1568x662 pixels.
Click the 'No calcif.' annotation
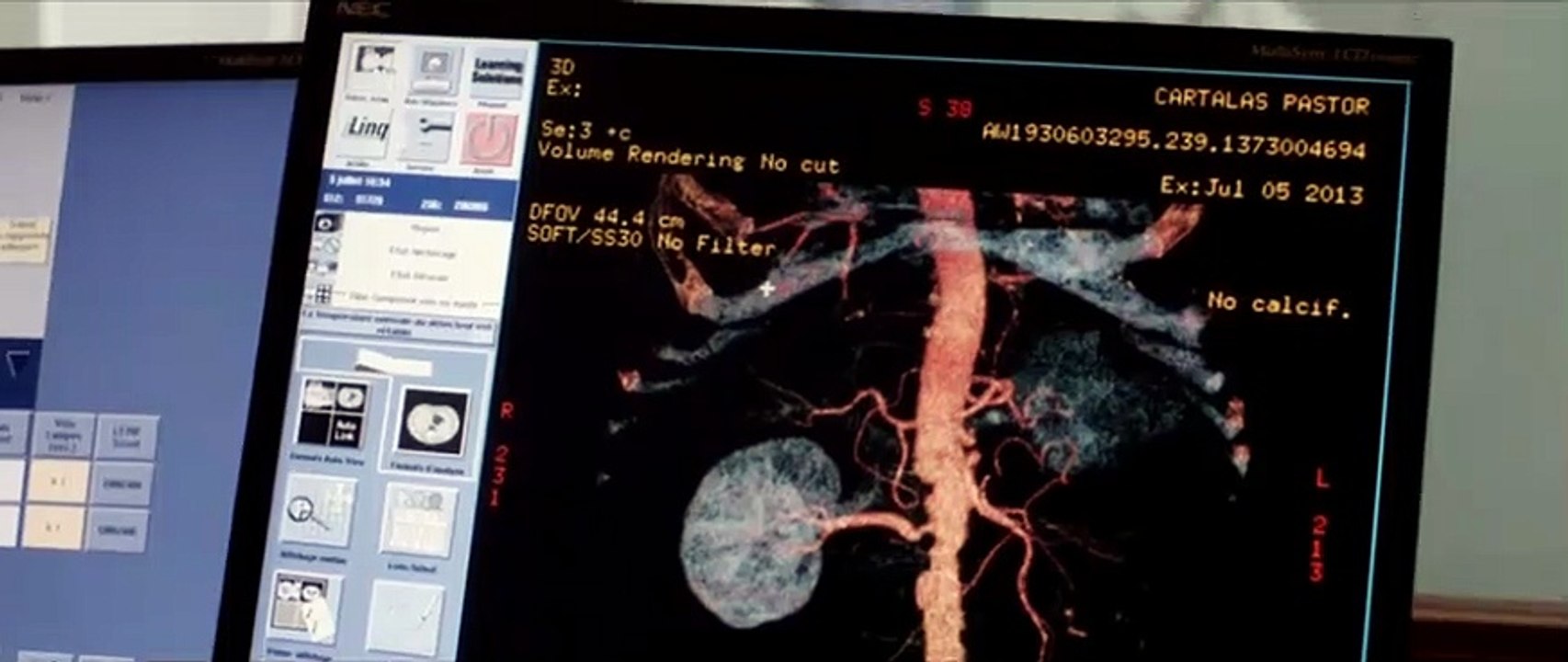click(1278, 303)
